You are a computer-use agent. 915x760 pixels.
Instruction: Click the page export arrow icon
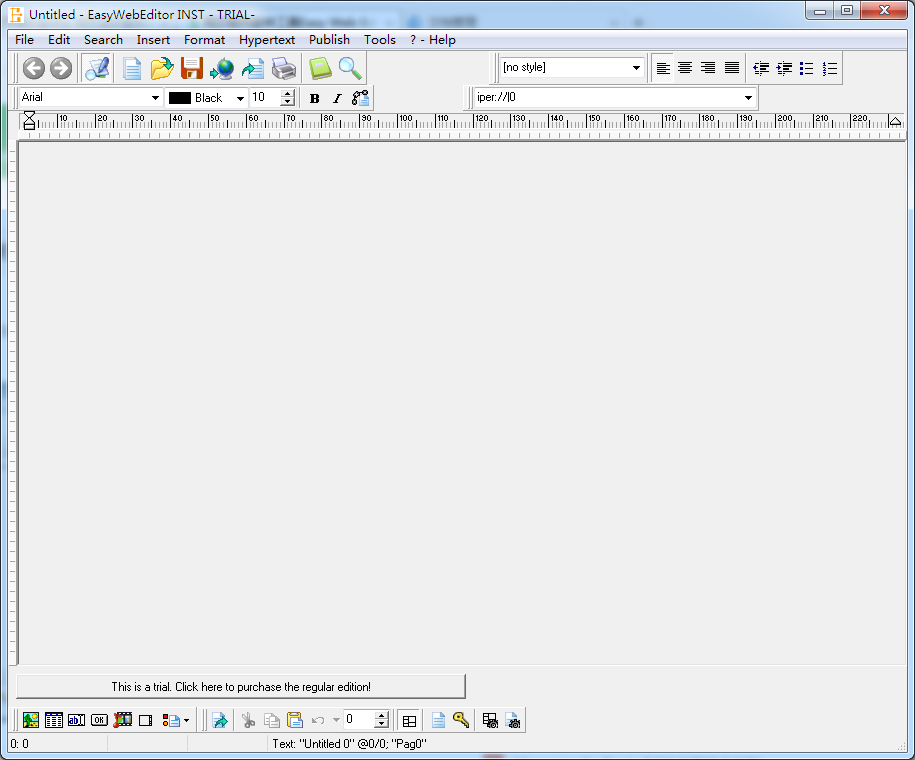(x=253, y=68)
